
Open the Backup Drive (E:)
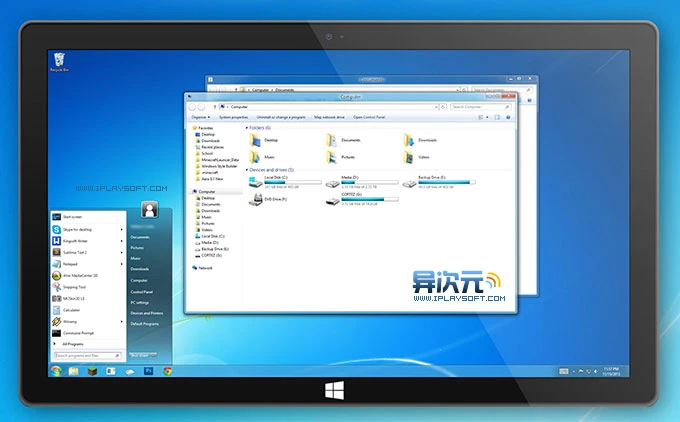pyautogui.click(x=439, y=182)
